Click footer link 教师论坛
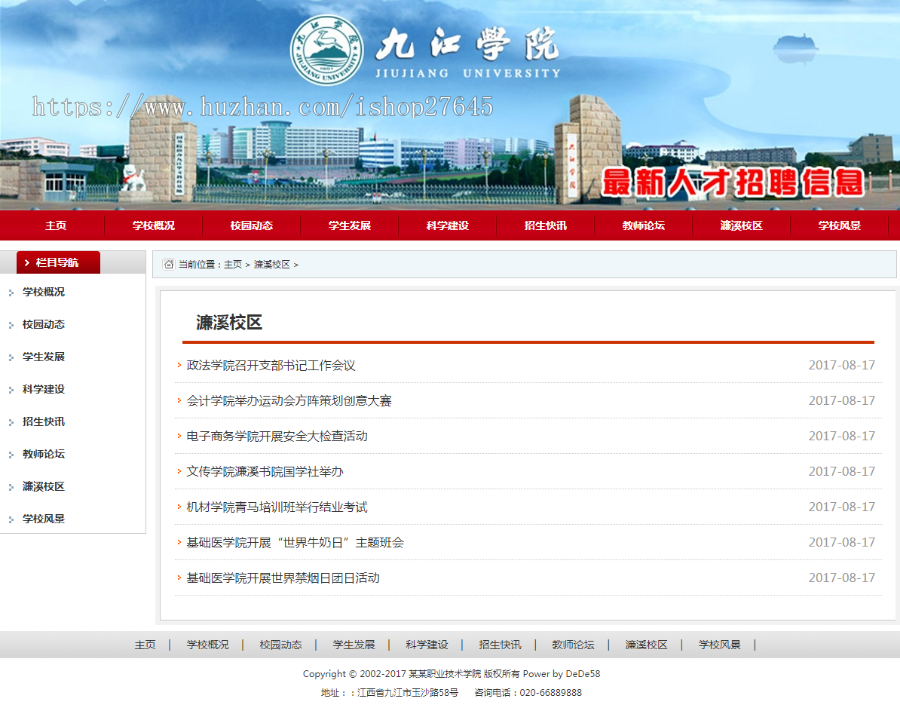Viewport: 900px width, 723px height. 573,645
